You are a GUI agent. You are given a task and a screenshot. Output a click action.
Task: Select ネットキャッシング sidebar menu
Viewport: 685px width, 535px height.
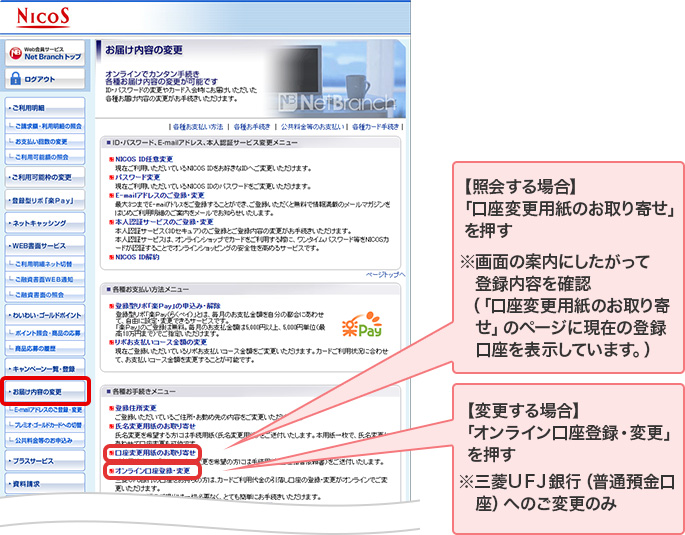(x=45, y=223)
